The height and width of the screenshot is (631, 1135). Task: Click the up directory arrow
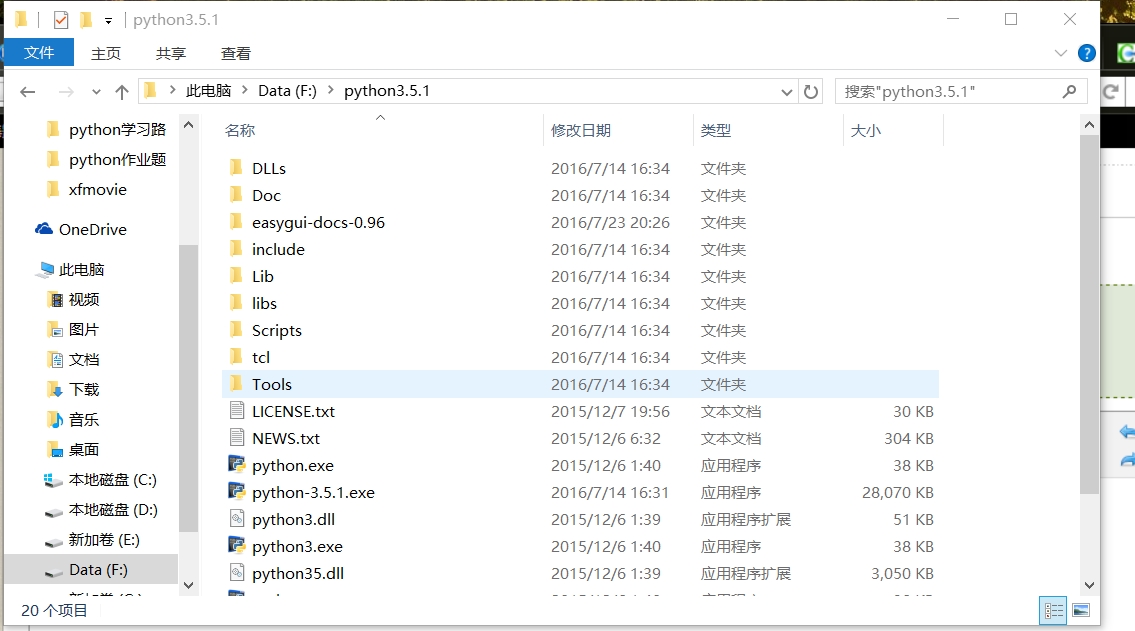tap(122, 91)
